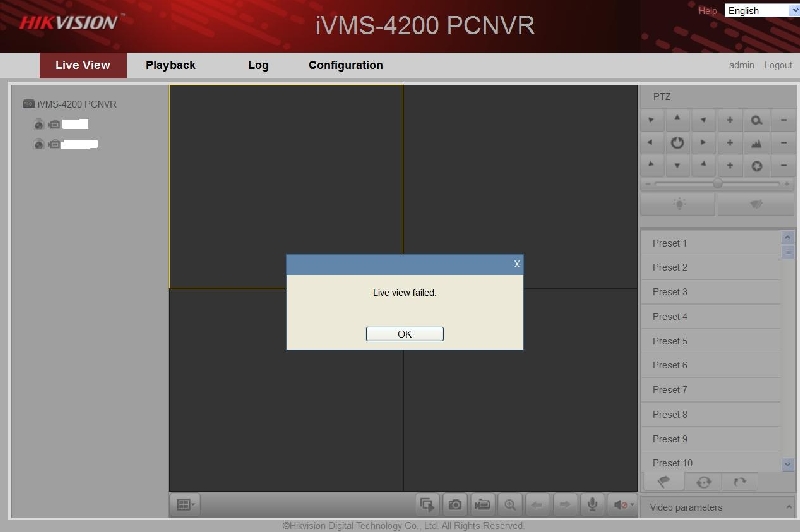Image resolution: width=800 pixels, height=532 pixels.
Task: Select Preset 3
Action: [710, 292]
